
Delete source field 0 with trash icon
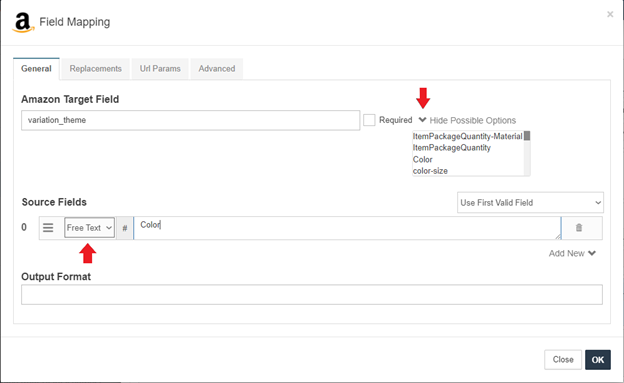(x=579, y=228)
